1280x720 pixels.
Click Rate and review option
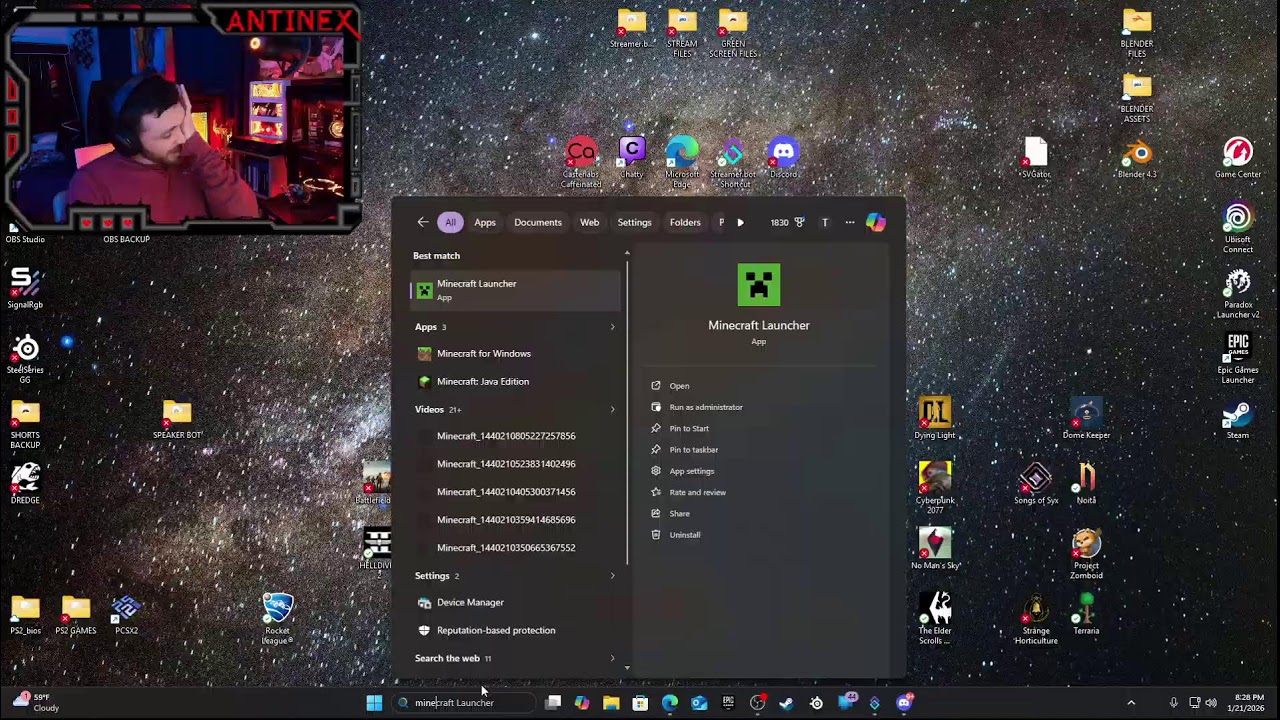(698, 492)
